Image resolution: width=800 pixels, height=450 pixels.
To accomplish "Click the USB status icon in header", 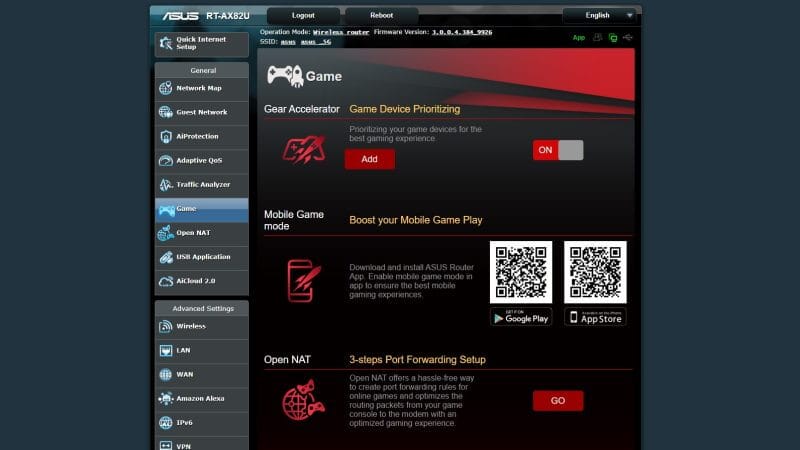I will point(627,38).
